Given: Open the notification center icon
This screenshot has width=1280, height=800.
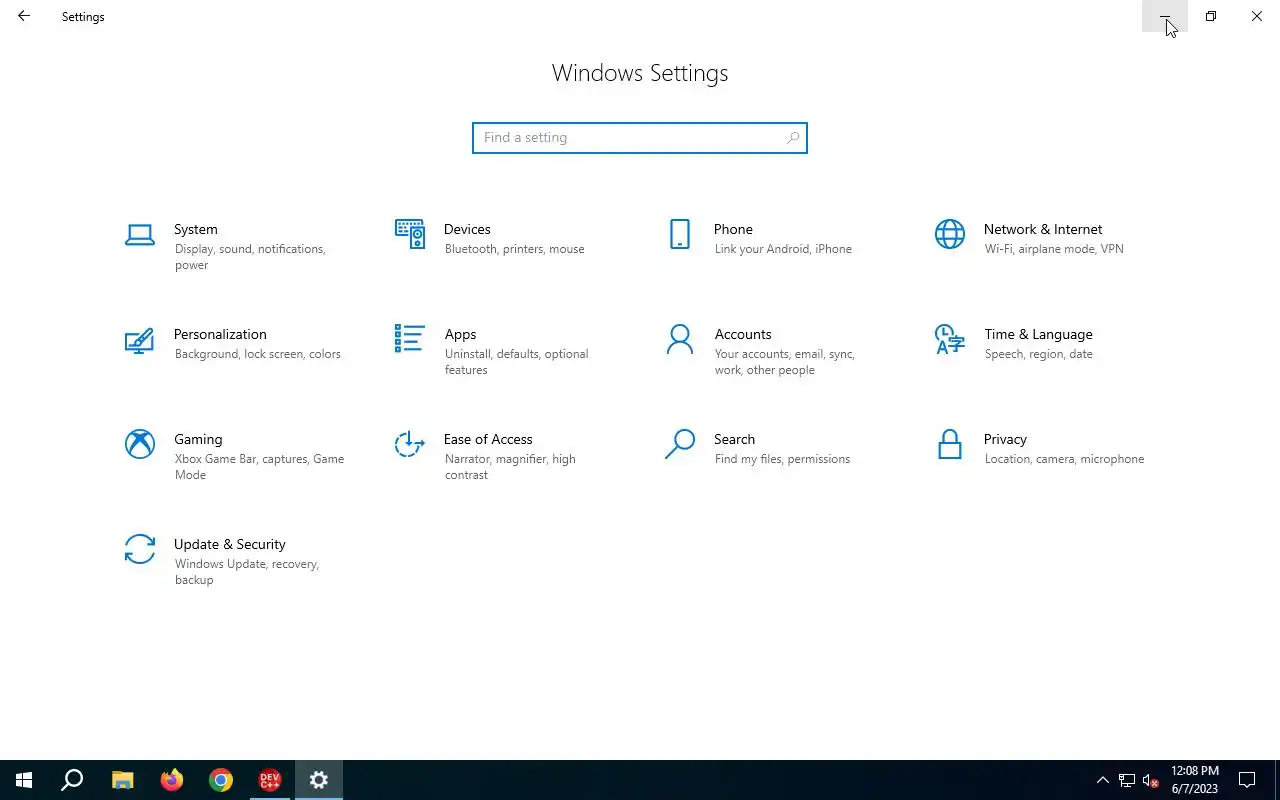Looking at the screenshot, I should pos(1247,780).
